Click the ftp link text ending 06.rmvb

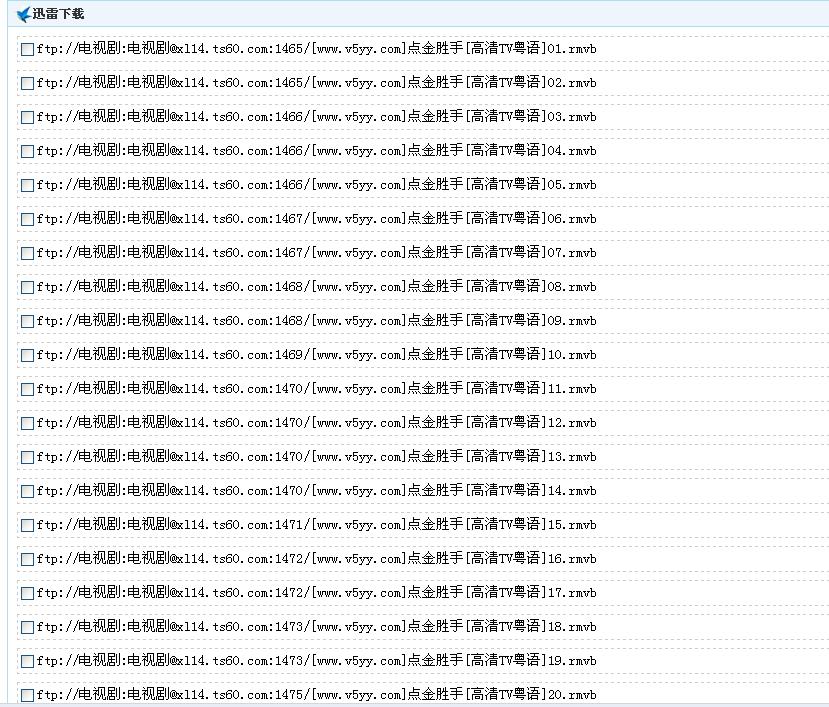(317, 218)
